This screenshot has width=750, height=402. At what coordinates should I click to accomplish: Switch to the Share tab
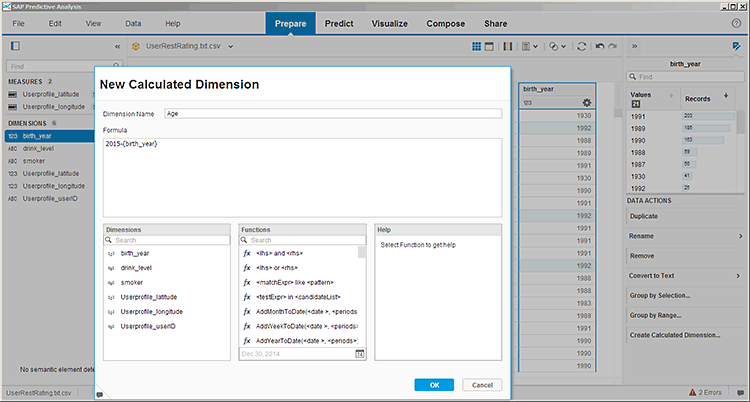(496, 23)
